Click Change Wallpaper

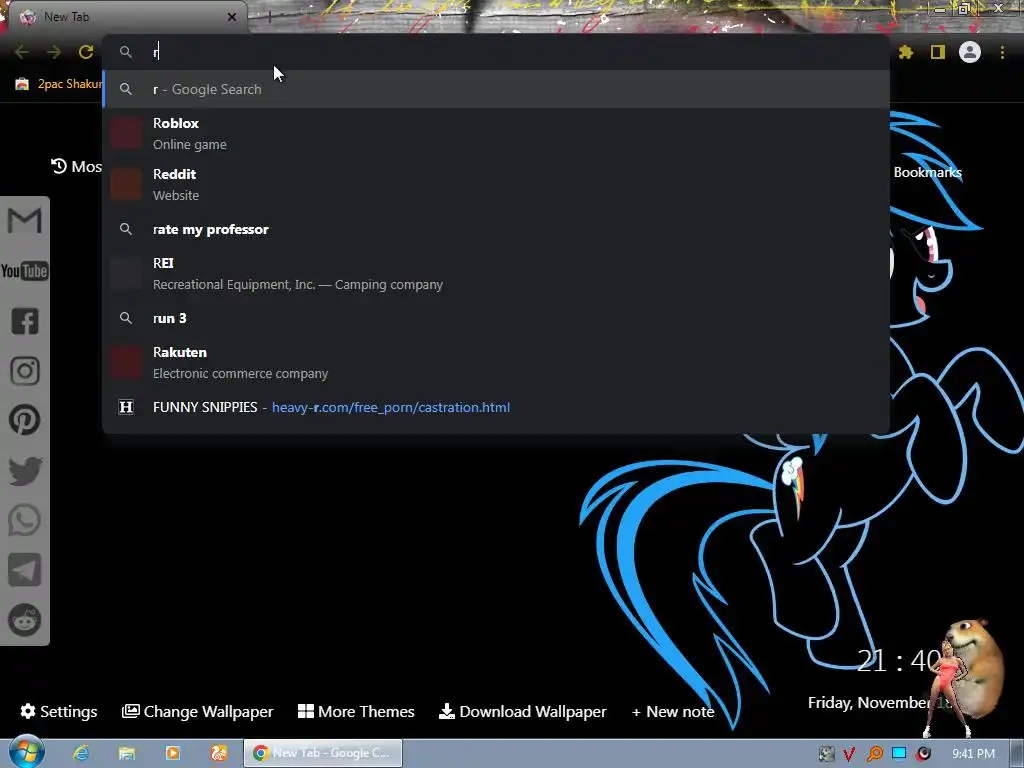pyautogui.click(x=197, y=711)
